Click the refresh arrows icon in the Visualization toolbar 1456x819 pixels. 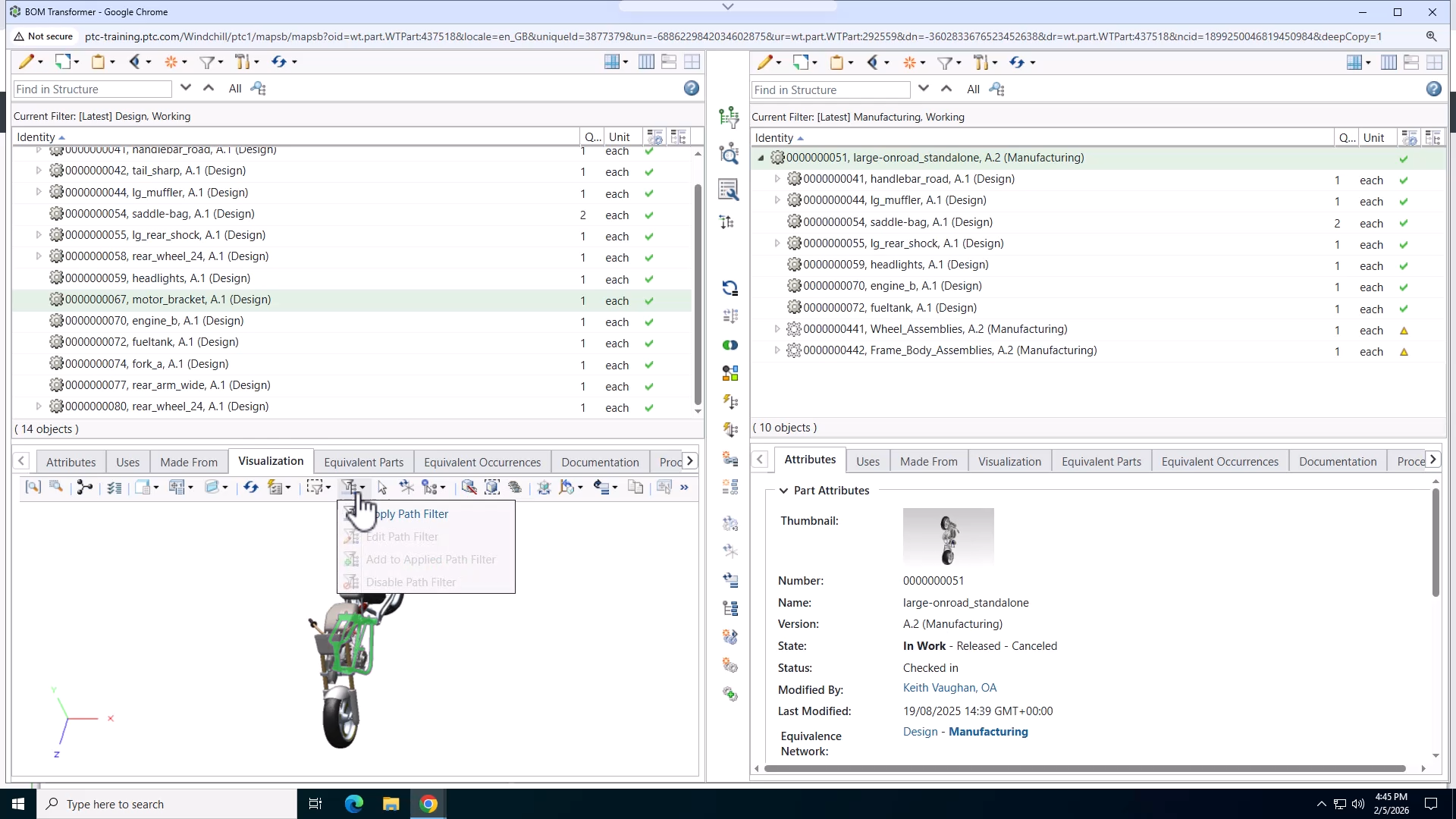[250, 487]
